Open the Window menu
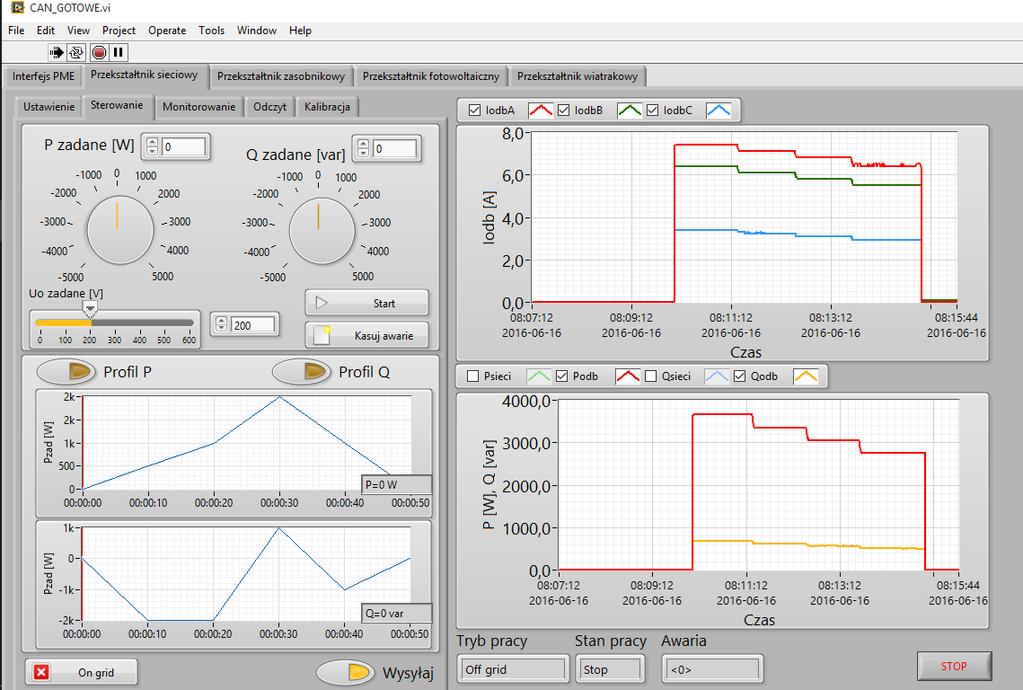This screenshot has width=1023, height=690. [256, 30]
